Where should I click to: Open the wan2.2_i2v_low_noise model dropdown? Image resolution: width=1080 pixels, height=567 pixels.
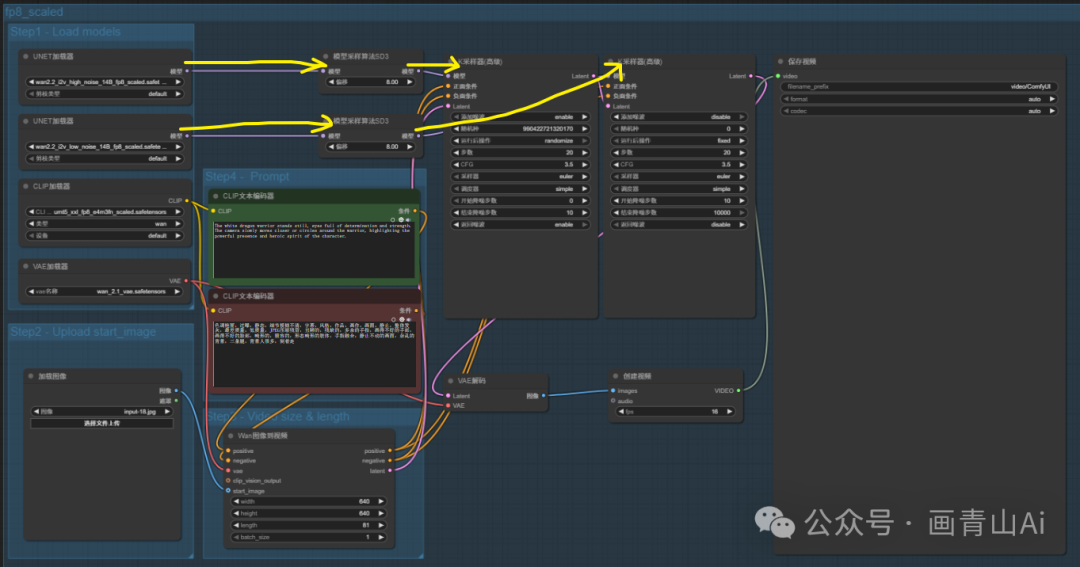coord(105,147)
